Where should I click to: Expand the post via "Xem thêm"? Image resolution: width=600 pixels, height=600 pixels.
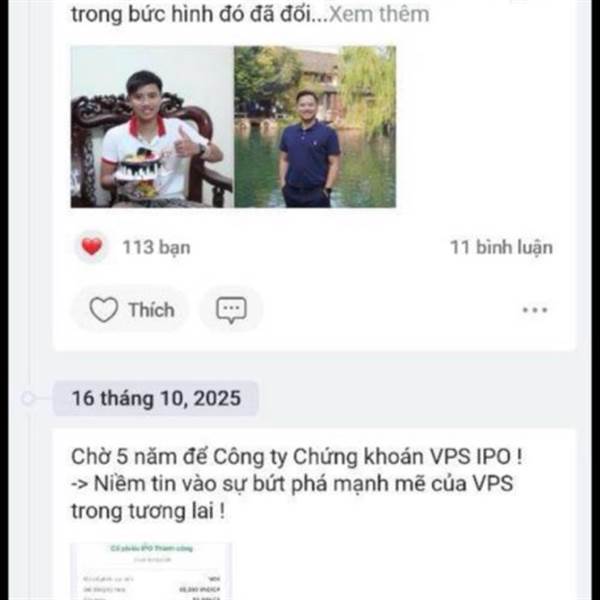point(379,15)
